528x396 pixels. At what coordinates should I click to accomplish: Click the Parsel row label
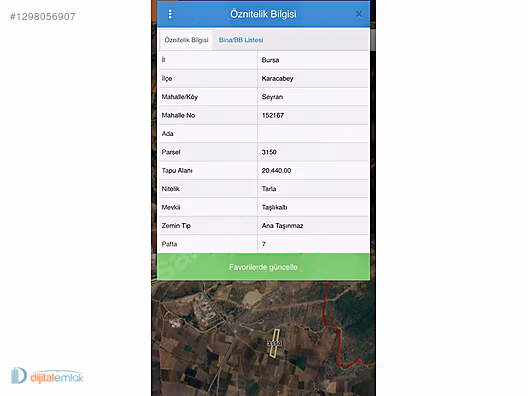171,152
